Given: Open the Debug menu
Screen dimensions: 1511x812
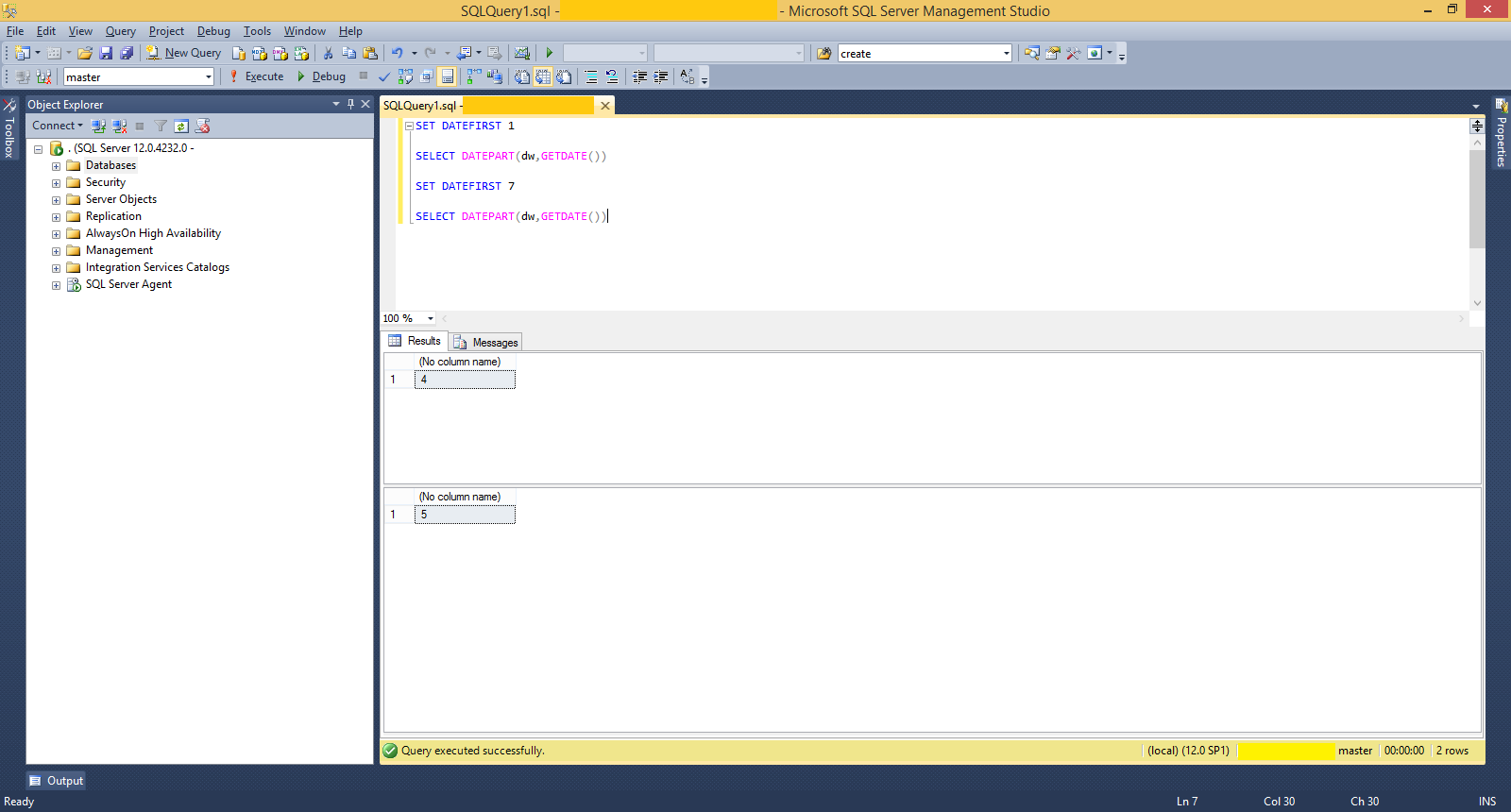Looking at the screenshot, I should (x=213, y=31).
